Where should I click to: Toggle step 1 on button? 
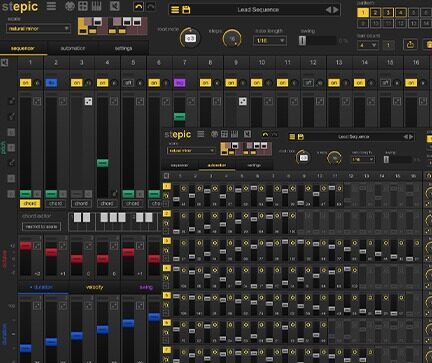pos(26,83)
